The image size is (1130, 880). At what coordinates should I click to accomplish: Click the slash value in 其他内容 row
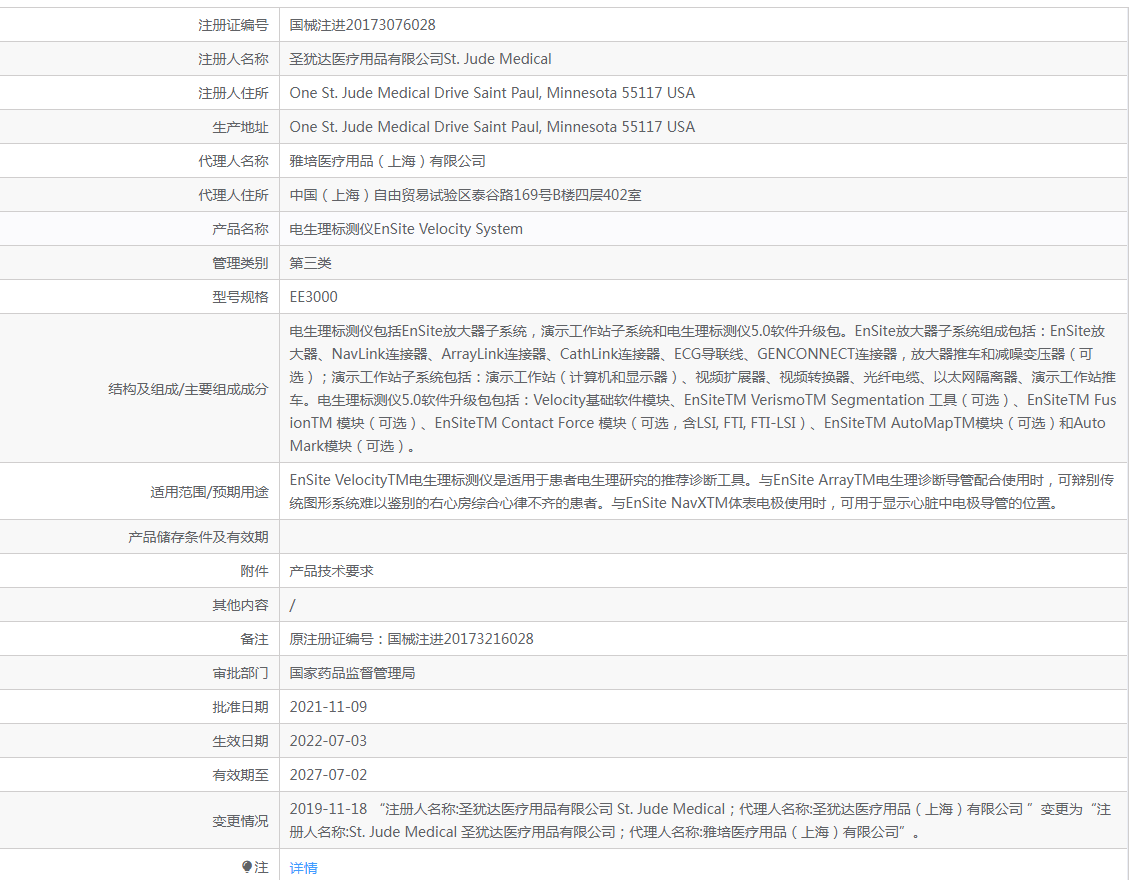tap(293, 605)
